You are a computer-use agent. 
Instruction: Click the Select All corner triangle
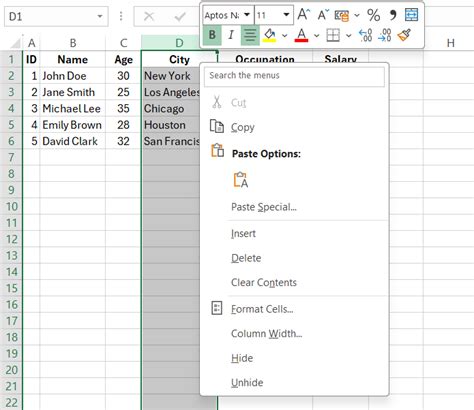14,43
